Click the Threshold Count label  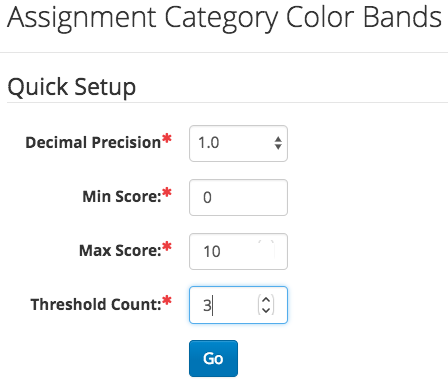[96, 304]
